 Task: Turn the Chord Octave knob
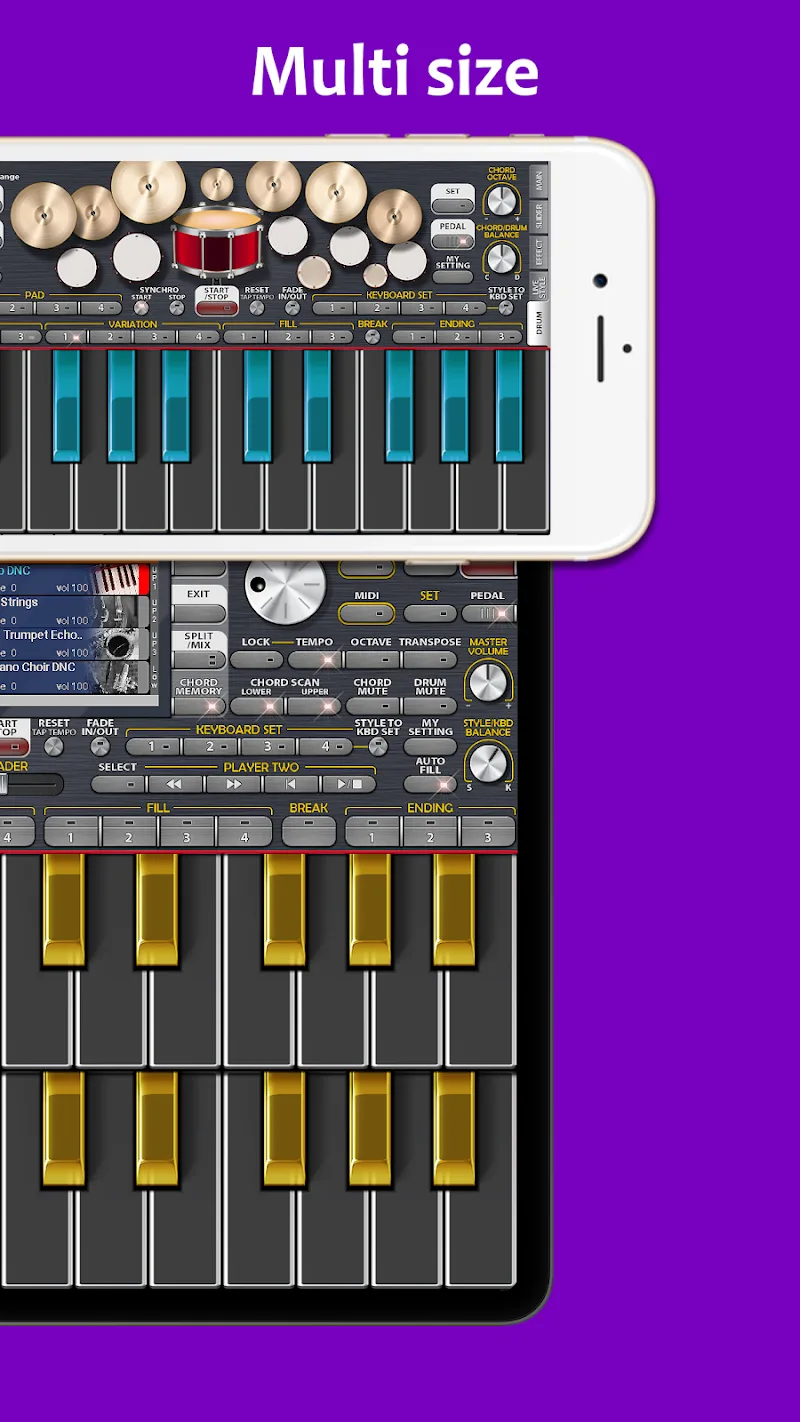click(501, 202)
